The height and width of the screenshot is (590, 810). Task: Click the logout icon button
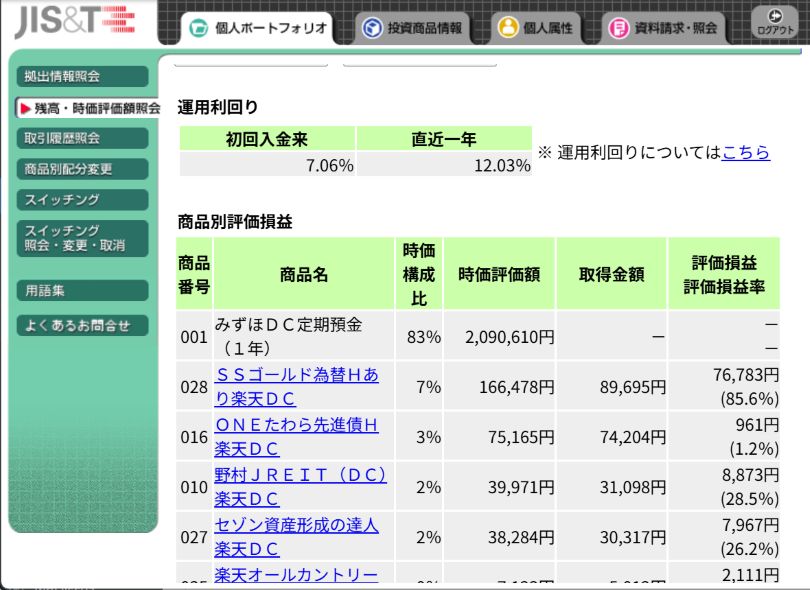(x=775, y=23)
